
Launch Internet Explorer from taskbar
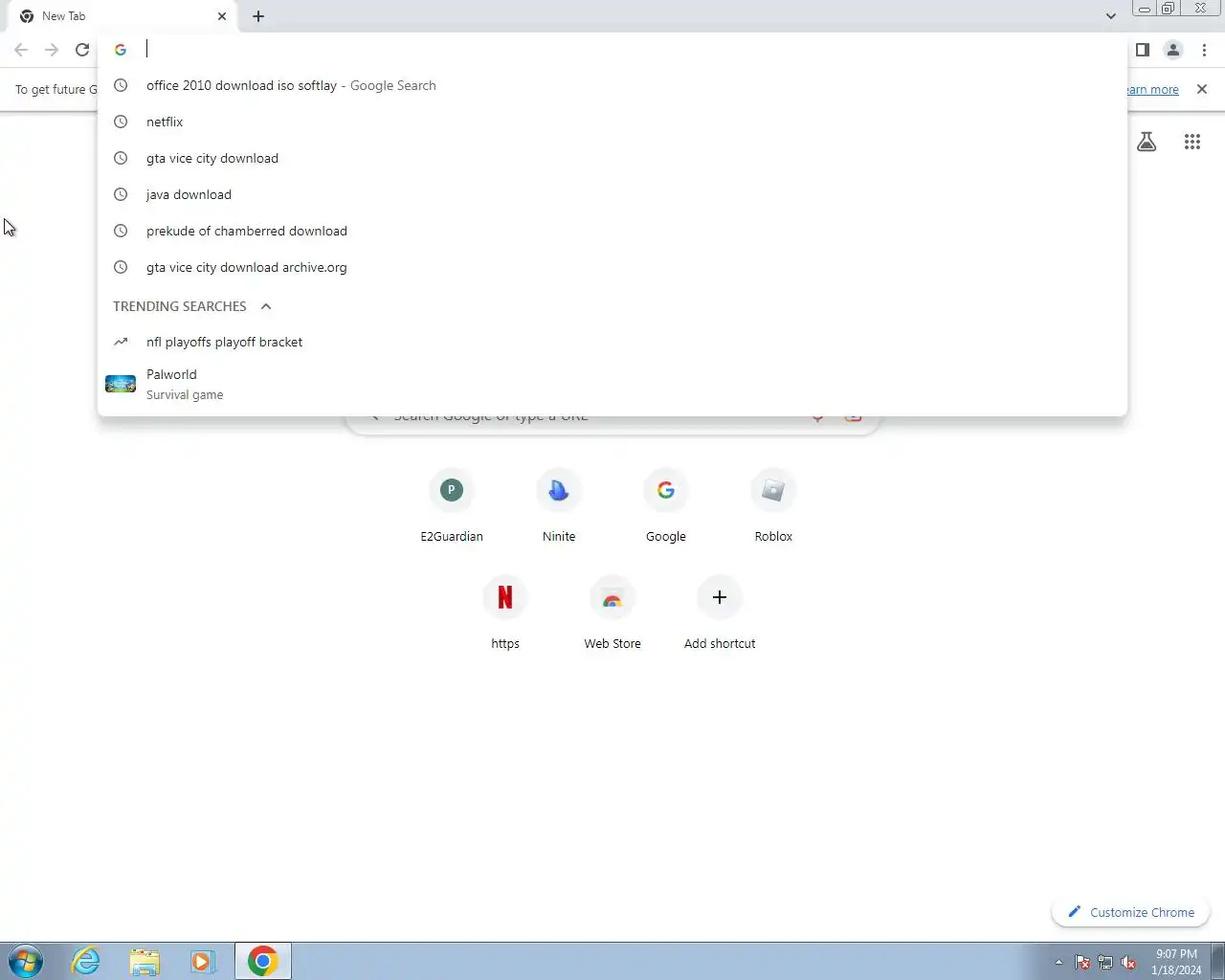(86, 961)
